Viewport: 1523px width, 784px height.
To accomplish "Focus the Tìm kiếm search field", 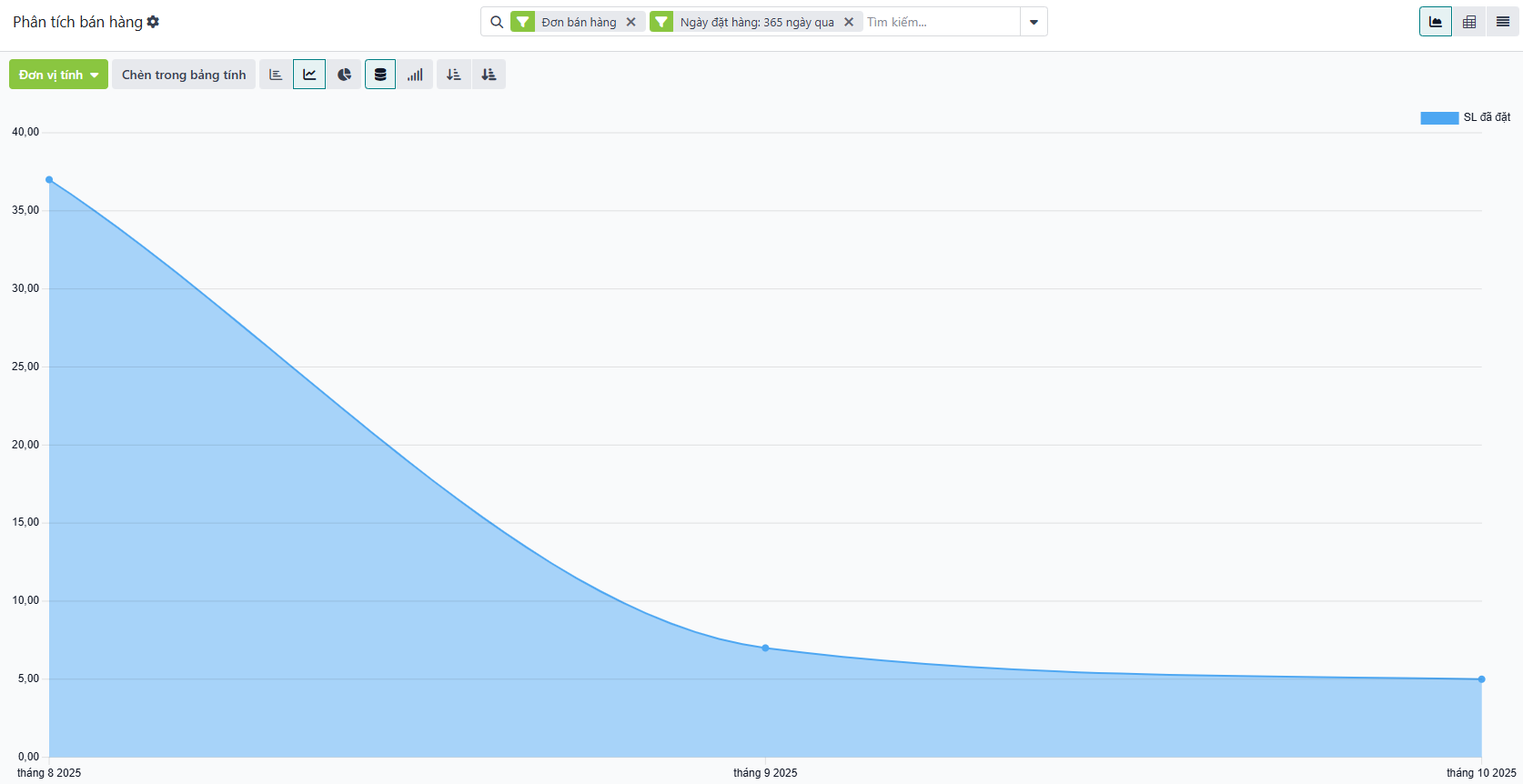I will point(940,22).
